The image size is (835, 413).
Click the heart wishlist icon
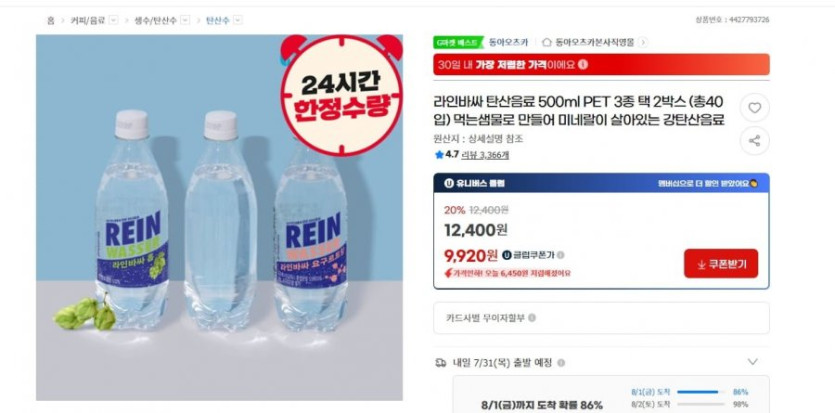point(754,108)
